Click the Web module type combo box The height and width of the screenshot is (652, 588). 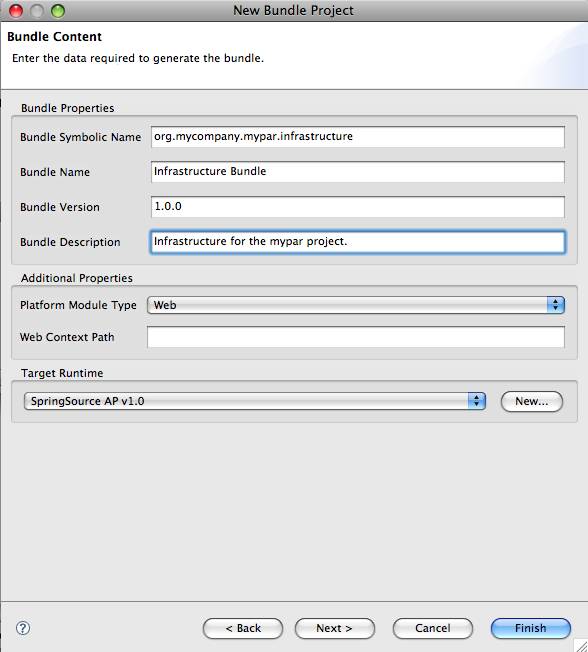356,305
